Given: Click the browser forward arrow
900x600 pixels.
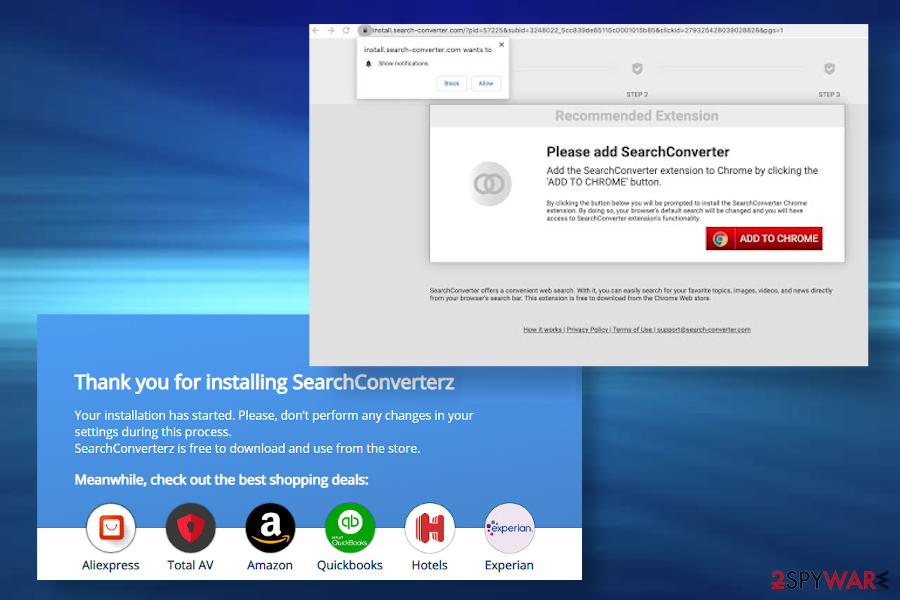Looking at the screenshot, I should (331, 30).
